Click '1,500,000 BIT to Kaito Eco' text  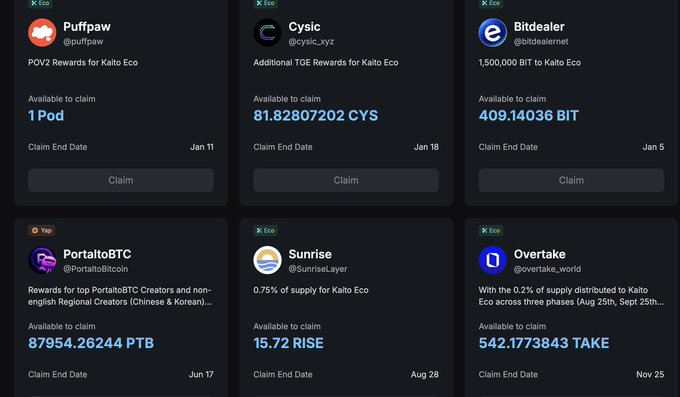click(530, 62)
